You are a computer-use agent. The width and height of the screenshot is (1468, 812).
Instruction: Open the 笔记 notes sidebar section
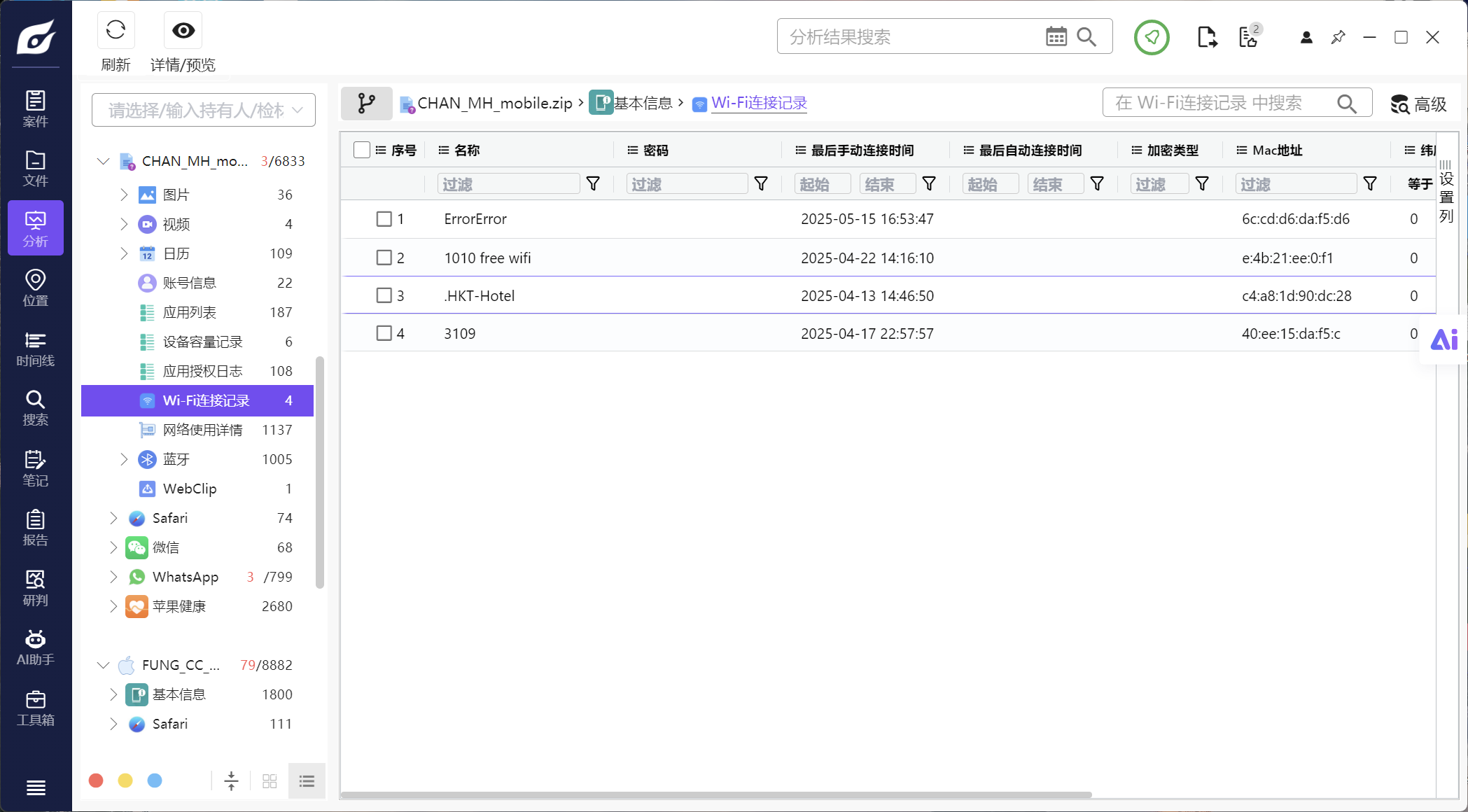(x=36, y=468)
